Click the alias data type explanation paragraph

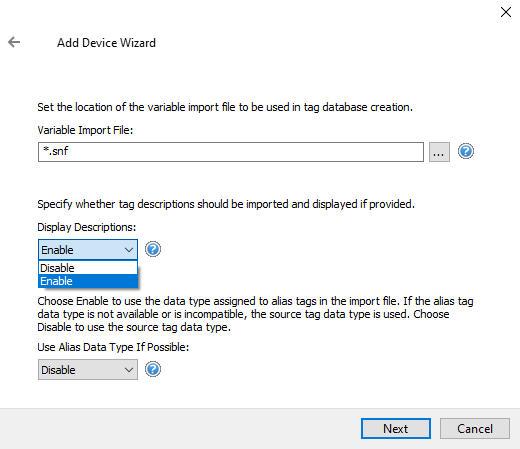point(255,314)
